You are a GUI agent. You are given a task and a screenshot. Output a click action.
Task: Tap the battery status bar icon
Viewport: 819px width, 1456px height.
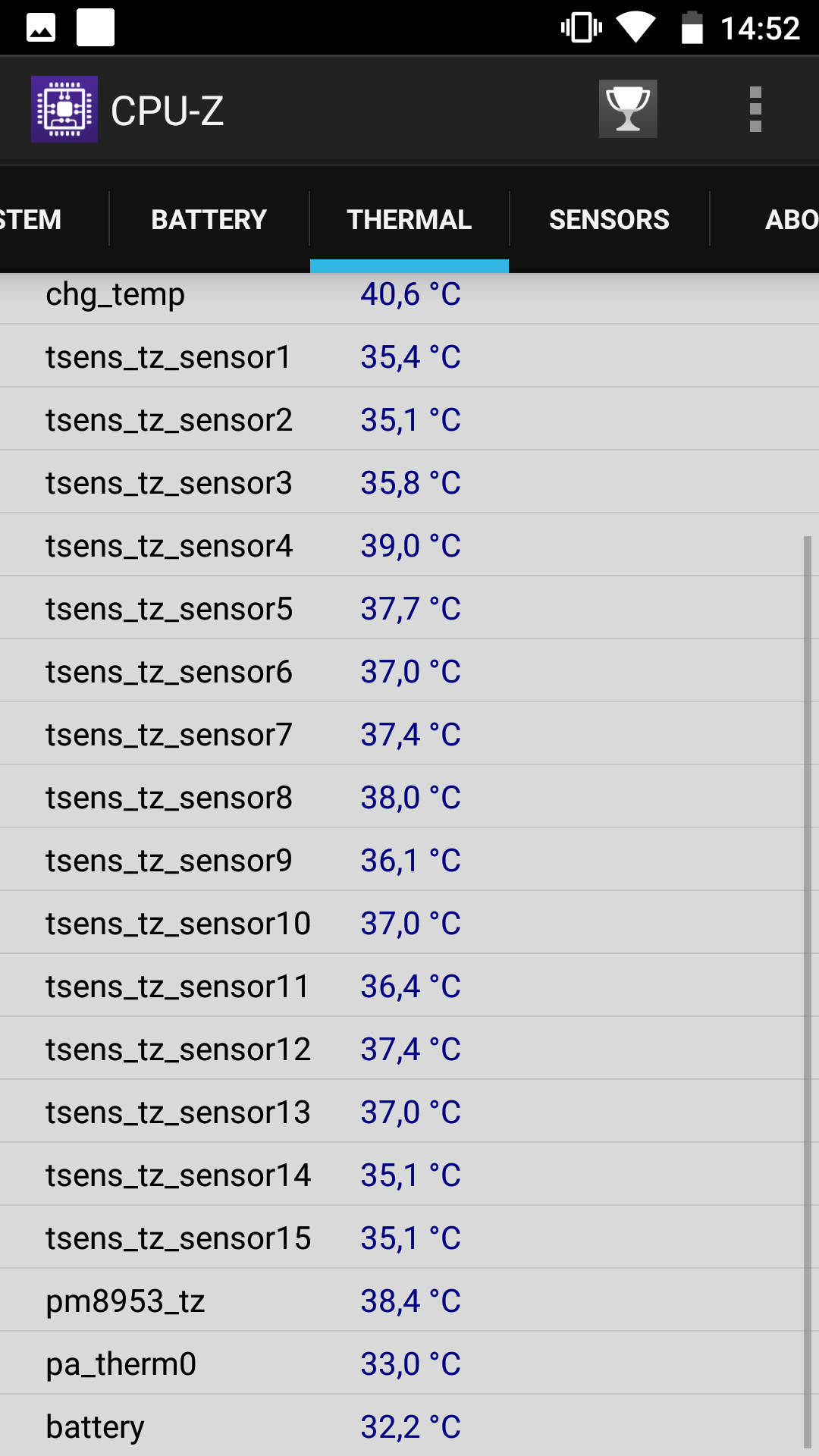pyautogui.click(x=692, y=27)
